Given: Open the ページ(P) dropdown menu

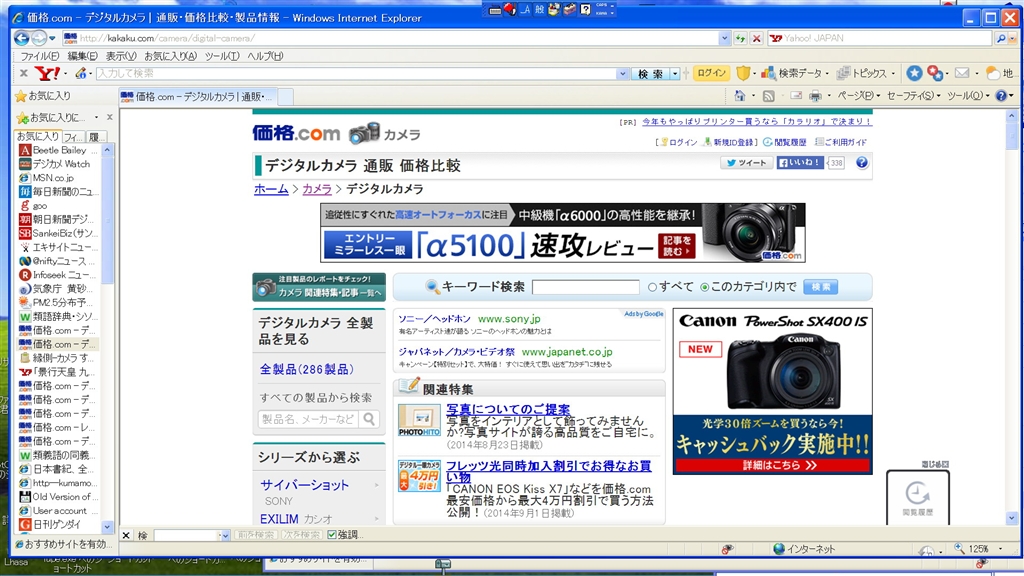Looking at the screenshot, I should pos(859,96).
